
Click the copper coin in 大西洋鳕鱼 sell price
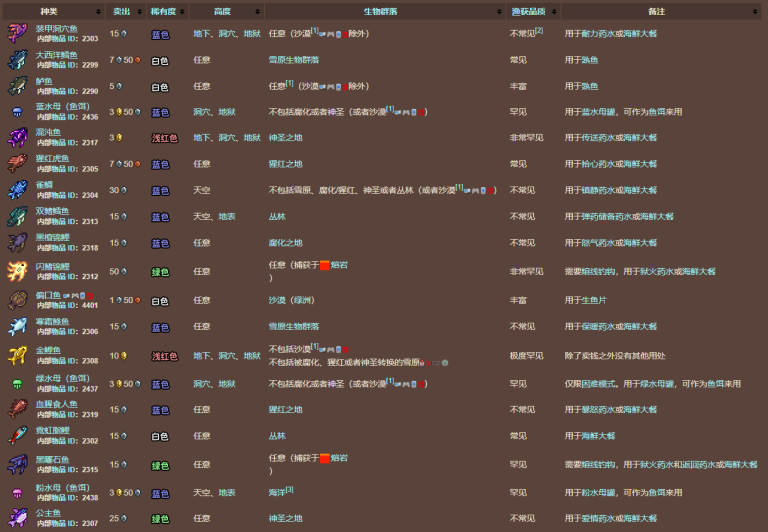(138, 60)
